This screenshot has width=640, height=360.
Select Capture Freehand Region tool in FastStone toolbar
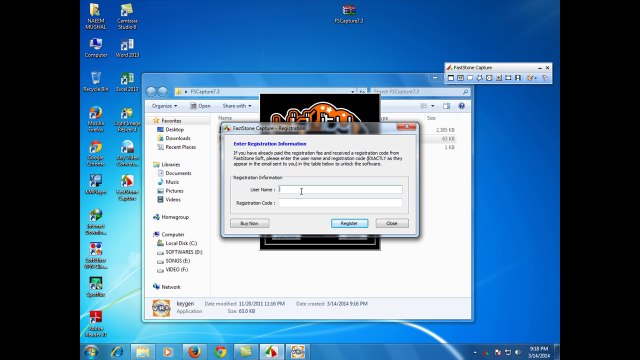[480, 78]
